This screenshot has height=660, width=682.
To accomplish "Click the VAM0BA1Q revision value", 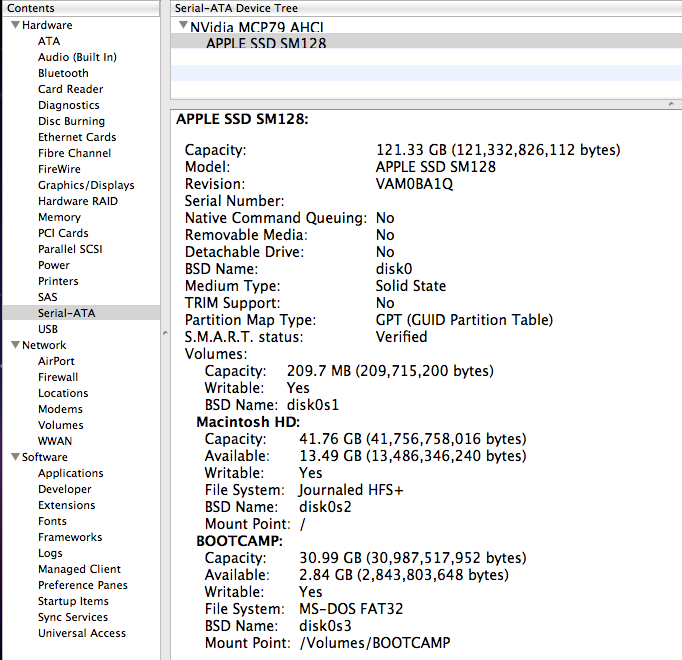I will 414,184.
